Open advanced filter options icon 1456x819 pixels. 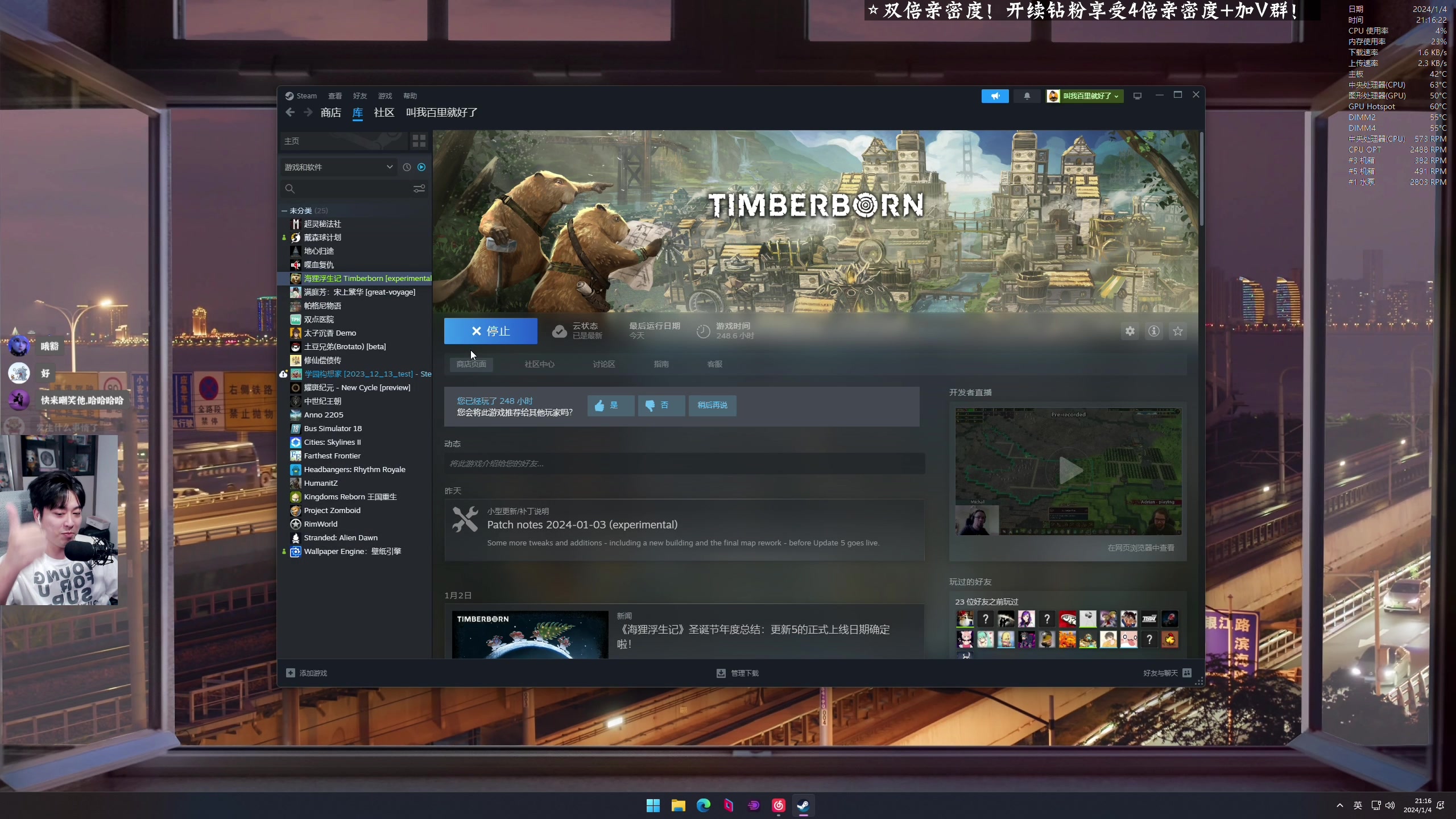(x=419, y=188)
